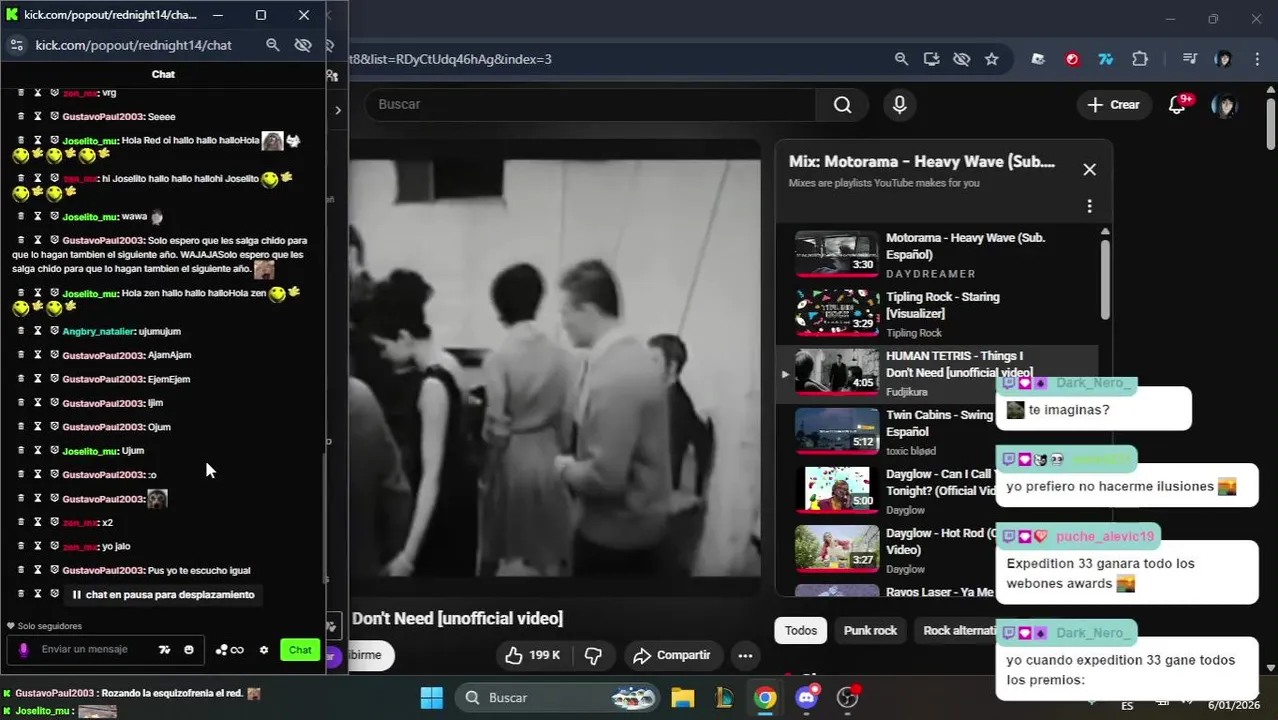Open the Chrome profile avatar
Image resolution: width=1278 pixels, height=720 pixels.
click(1223, 59)
